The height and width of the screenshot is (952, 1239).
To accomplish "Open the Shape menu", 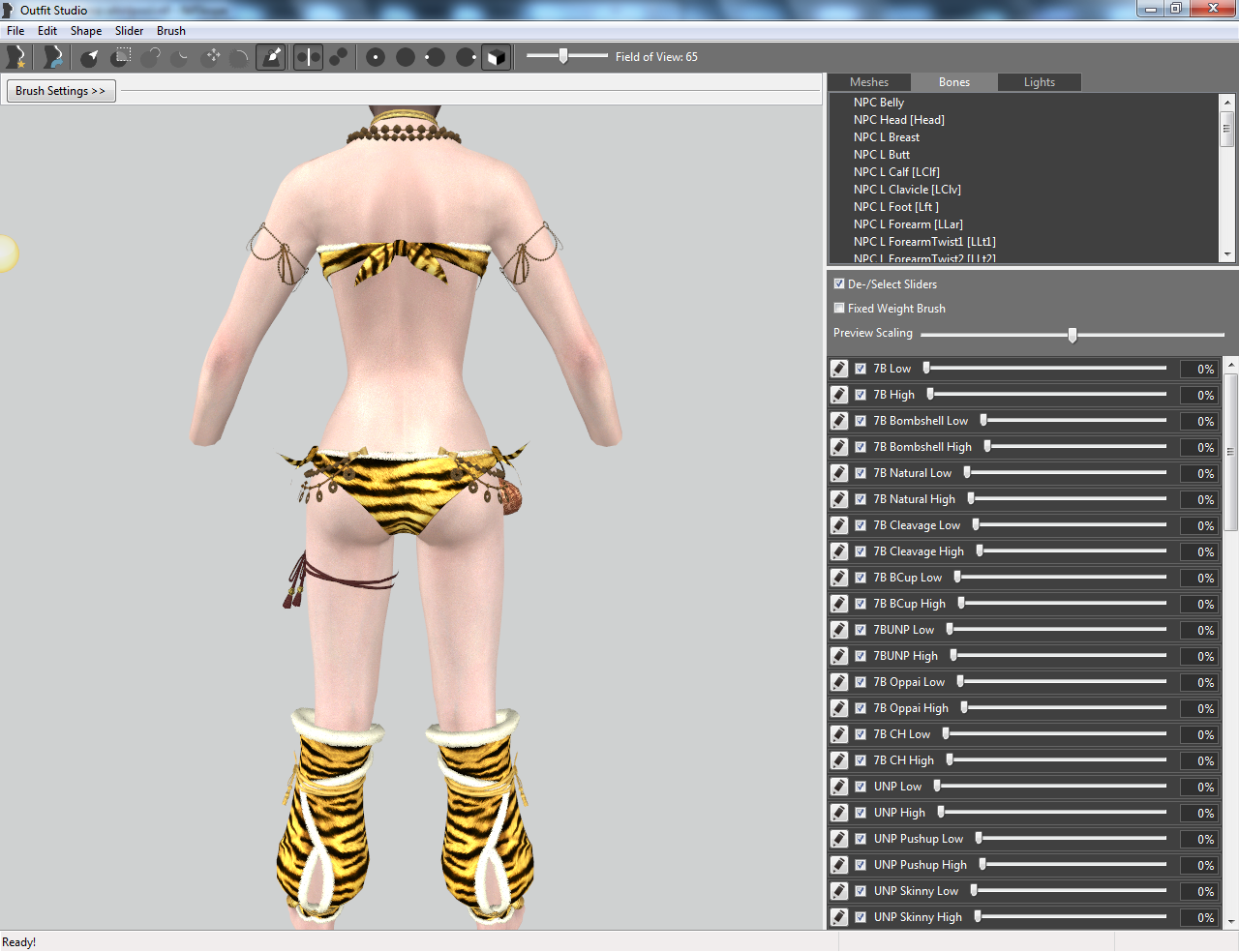I will [x=86, y=31].
